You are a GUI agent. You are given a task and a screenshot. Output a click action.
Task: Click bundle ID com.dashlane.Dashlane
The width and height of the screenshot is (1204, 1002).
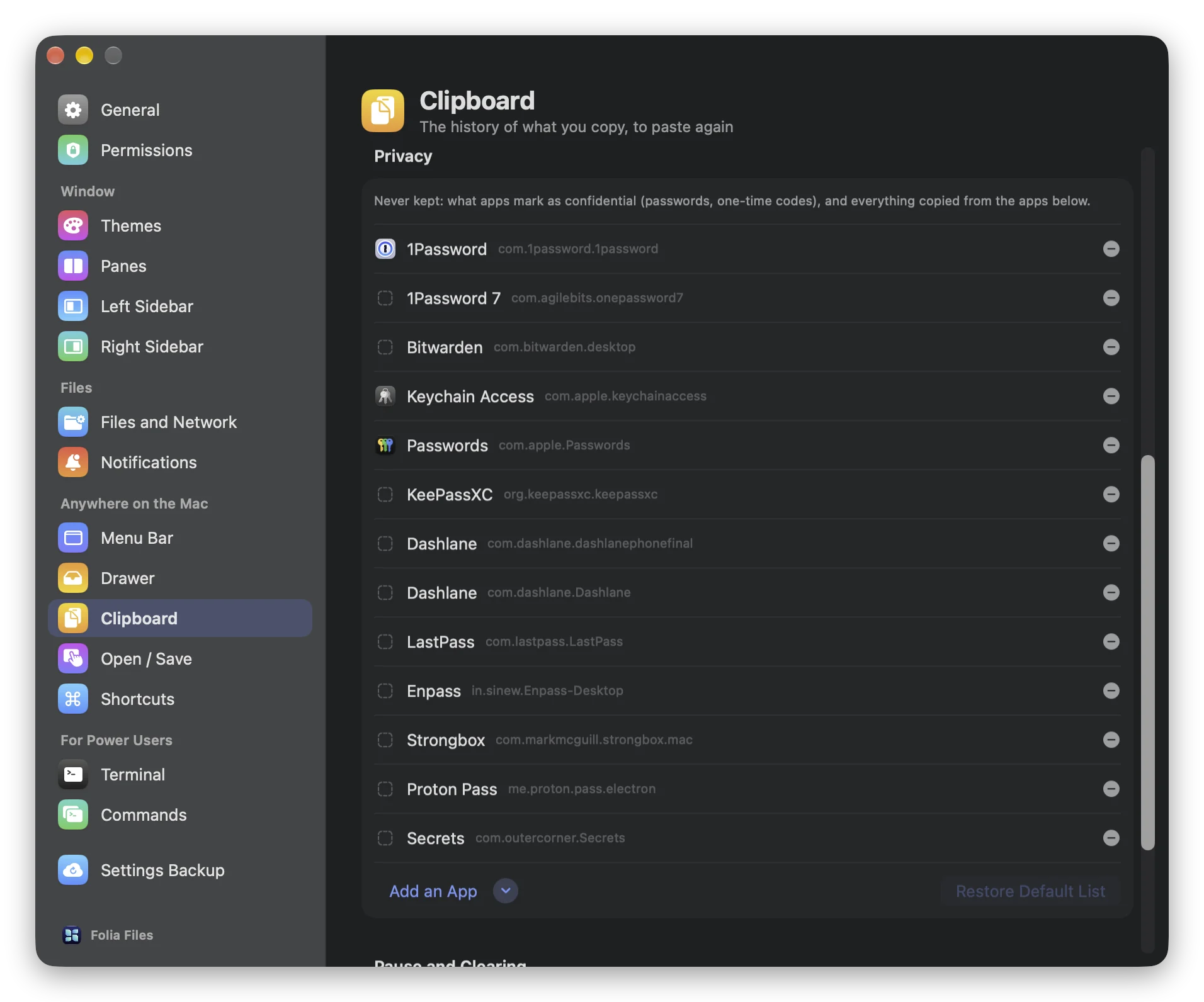[x=559, y=593]
